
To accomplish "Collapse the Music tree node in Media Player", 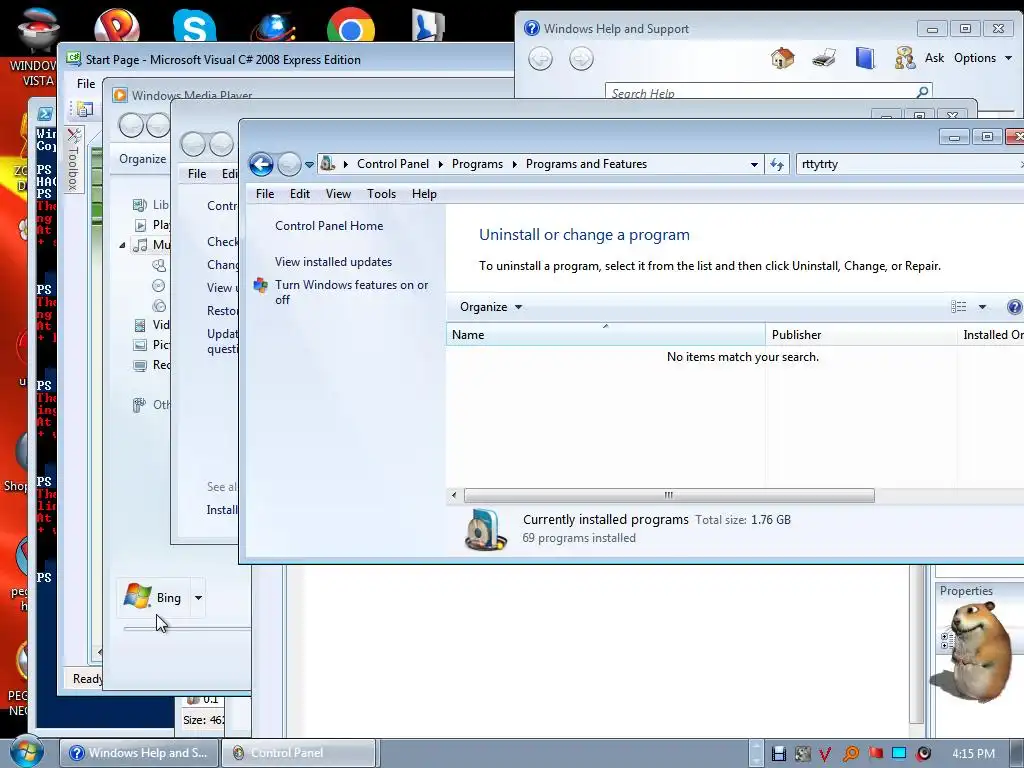I will [x=122, y=246].
